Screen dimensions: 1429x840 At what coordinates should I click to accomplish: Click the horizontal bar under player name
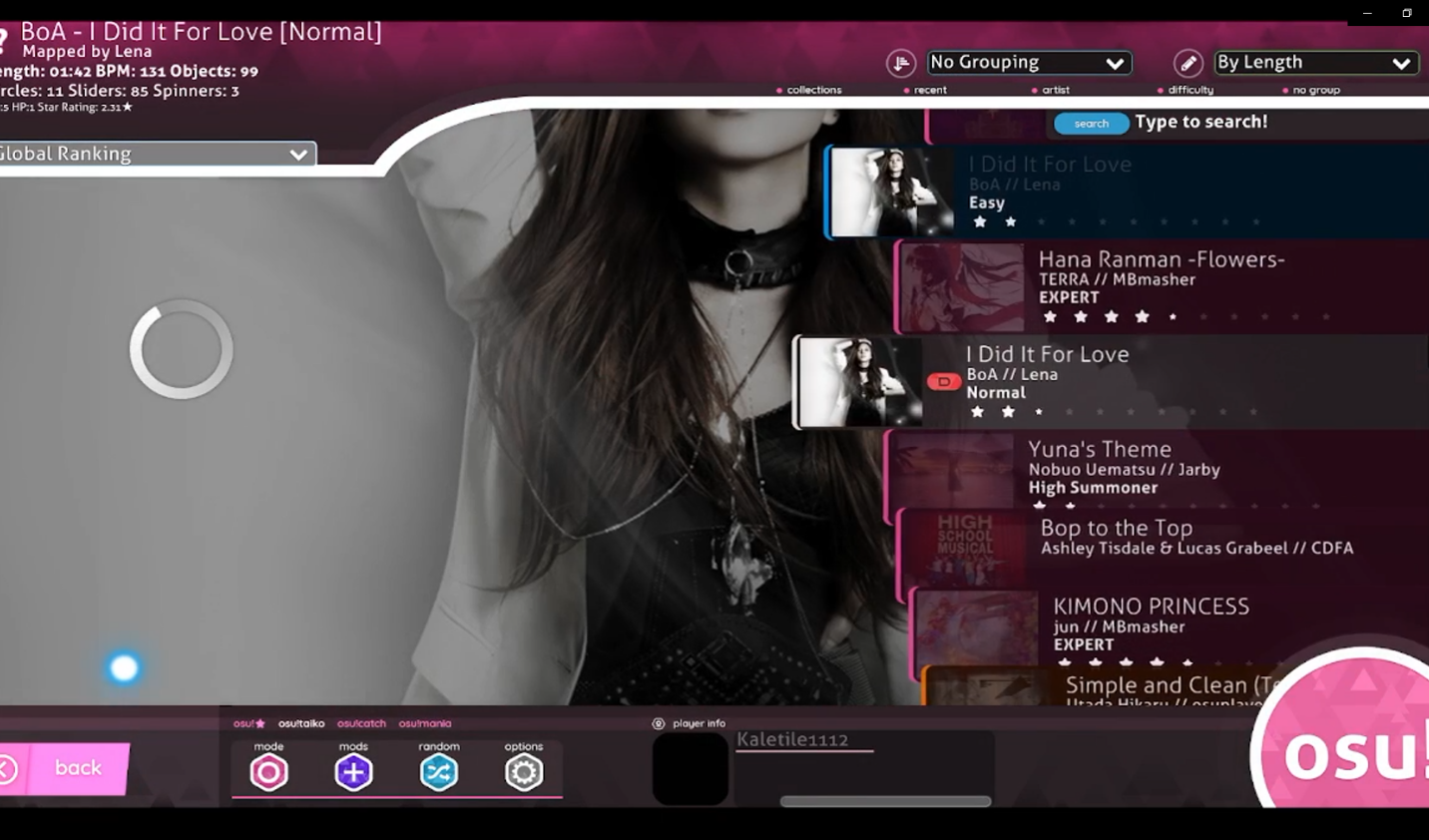tap(886, 801)
